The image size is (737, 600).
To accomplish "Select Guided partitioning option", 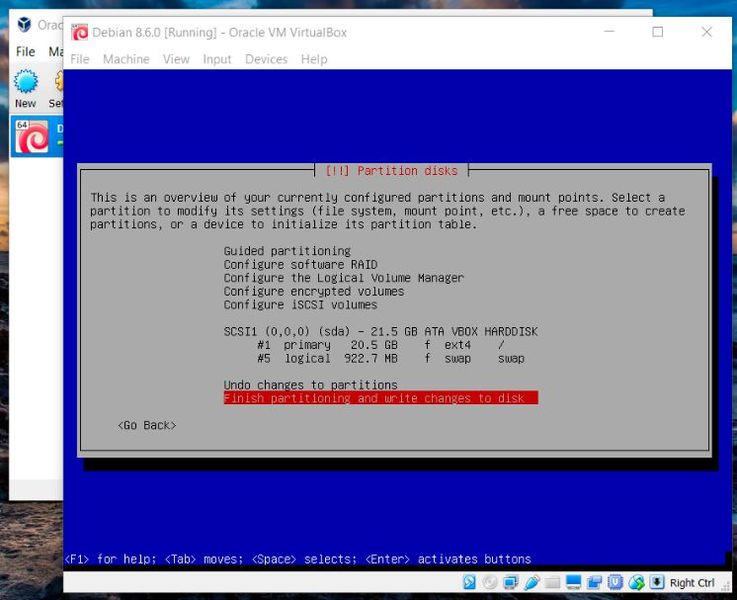I will pos(287,250).
